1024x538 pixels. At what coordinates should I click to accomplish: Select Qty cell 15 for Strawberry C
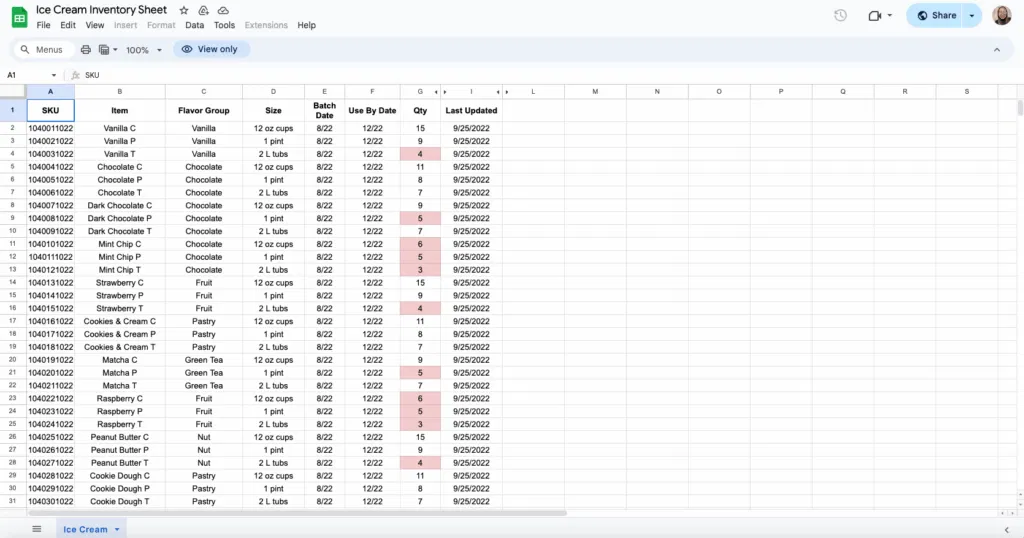click(x=420, y=283)
